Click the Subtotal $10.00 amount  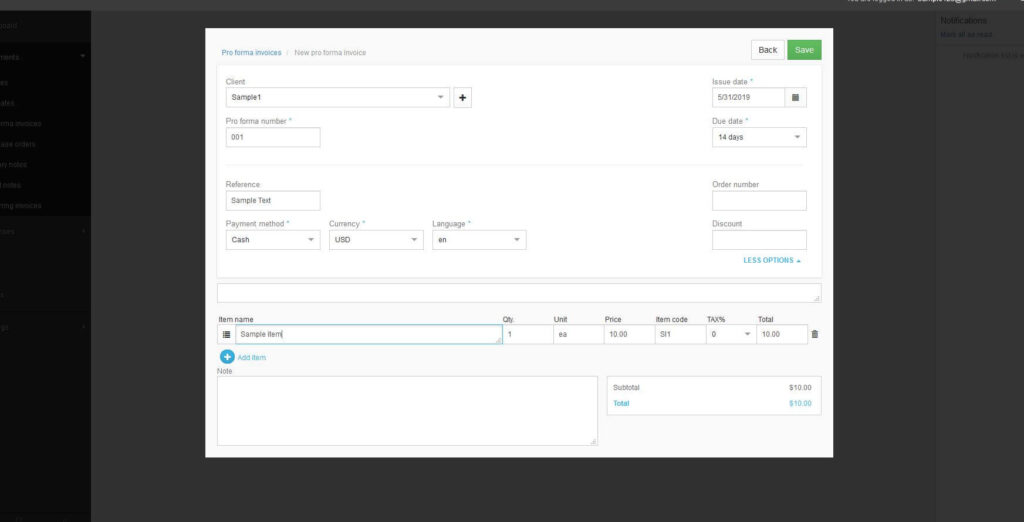(x=800, y=387)
